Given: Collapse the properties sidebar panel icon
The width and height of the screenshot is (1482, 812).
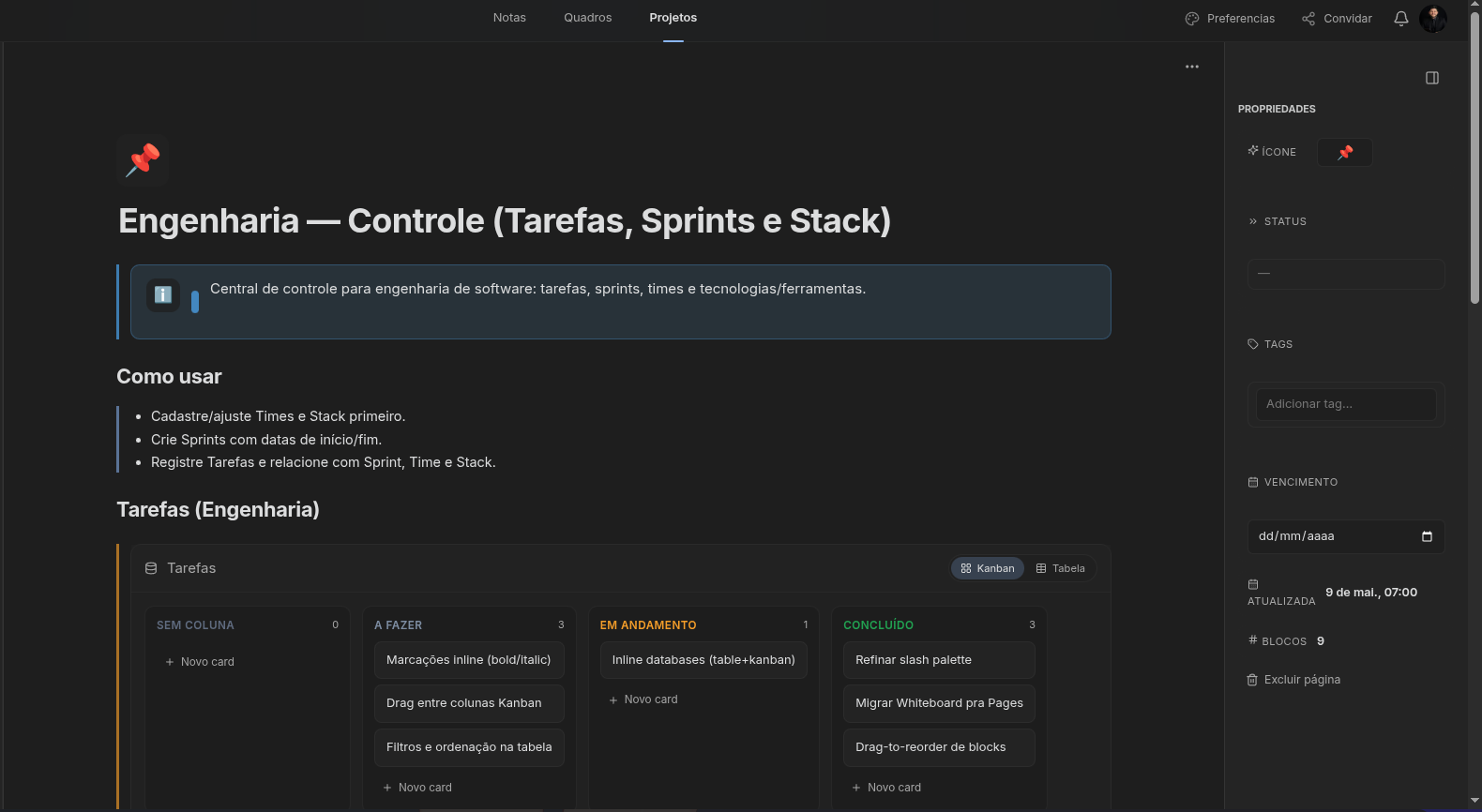Looking at the screenshot, I should click(x=1432, y=78).
